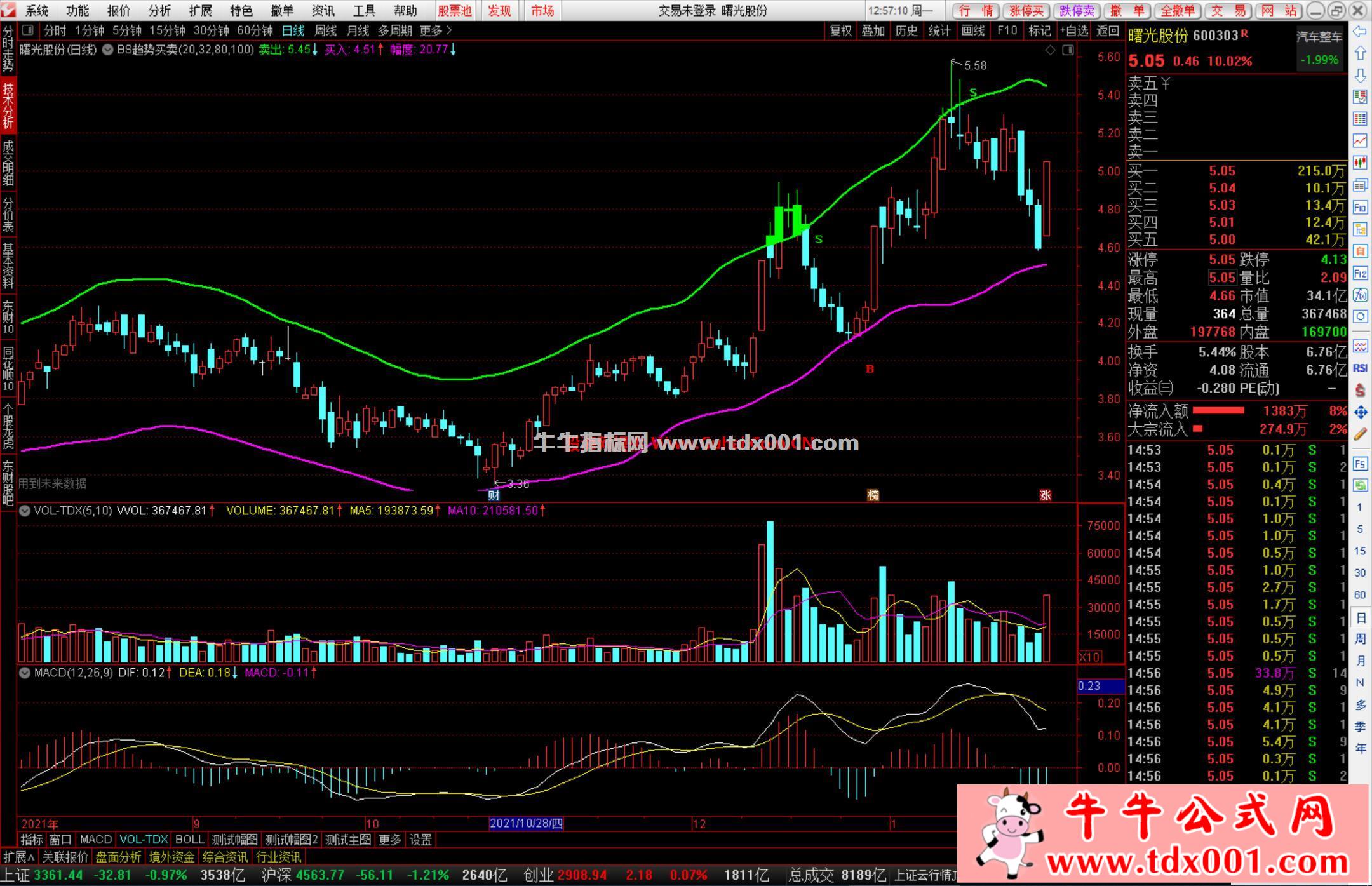The image size is (1372, 886).
Task: Open the 技术分析 left sidebar tab
Action: click(x=8, y=105)
